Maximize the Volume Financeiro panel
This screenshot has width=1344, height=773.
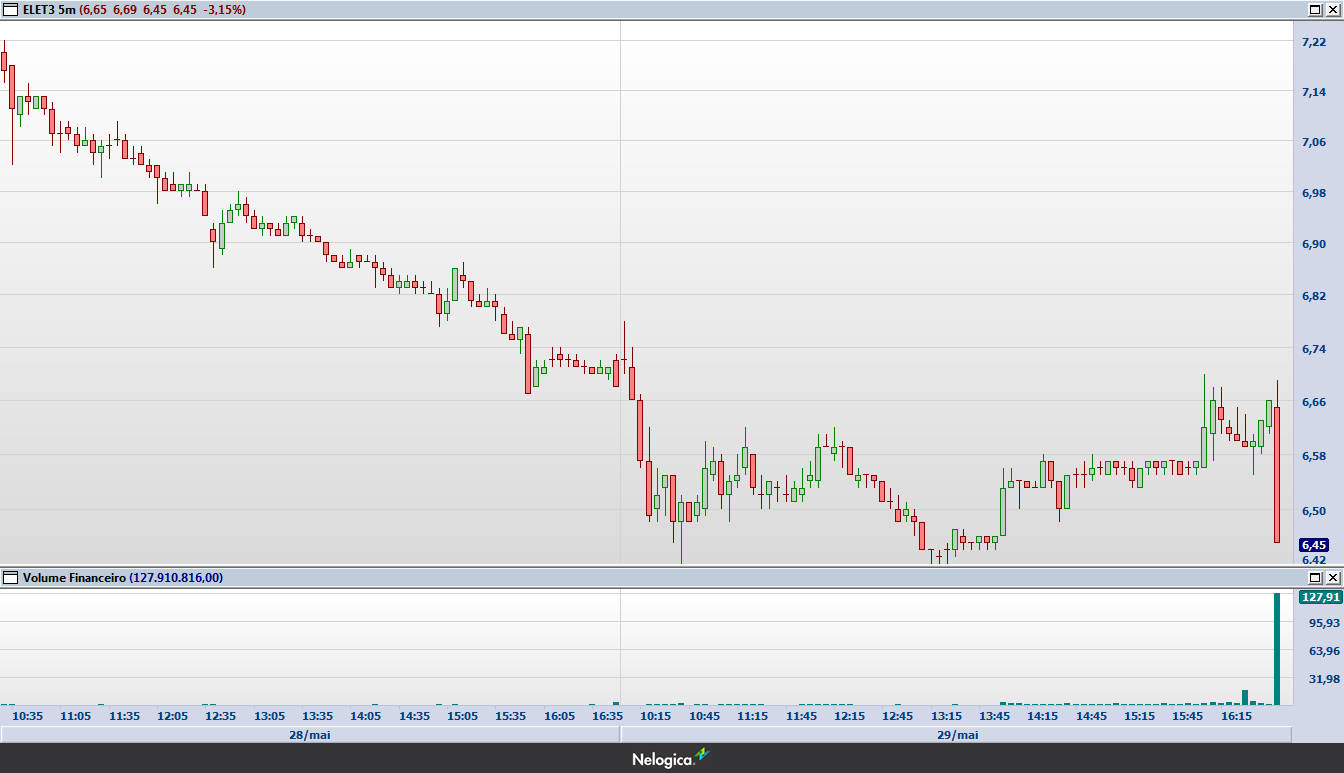point(1315,577)
